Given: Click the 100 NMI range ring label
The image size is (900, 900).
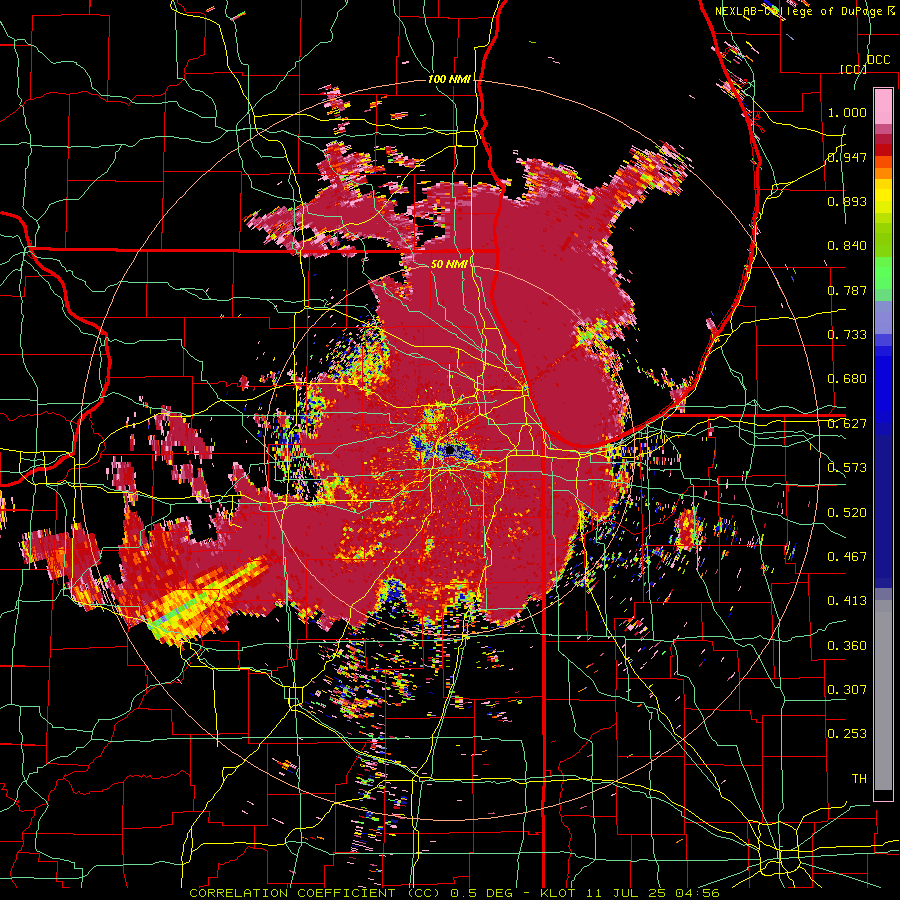Looking at the screenshot, I should point(449,79).
